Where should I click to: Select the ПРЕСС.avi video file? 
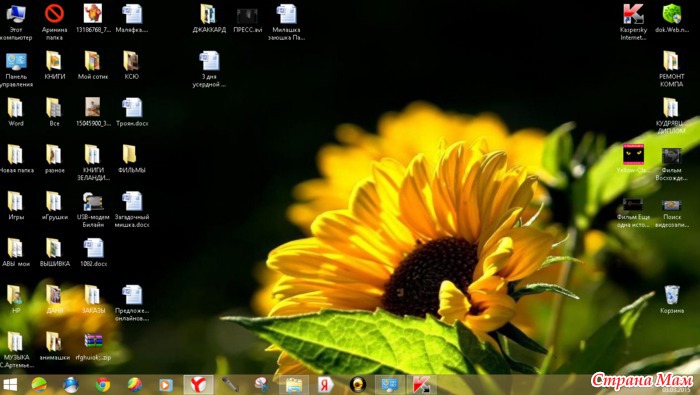(x=247, y=20)
